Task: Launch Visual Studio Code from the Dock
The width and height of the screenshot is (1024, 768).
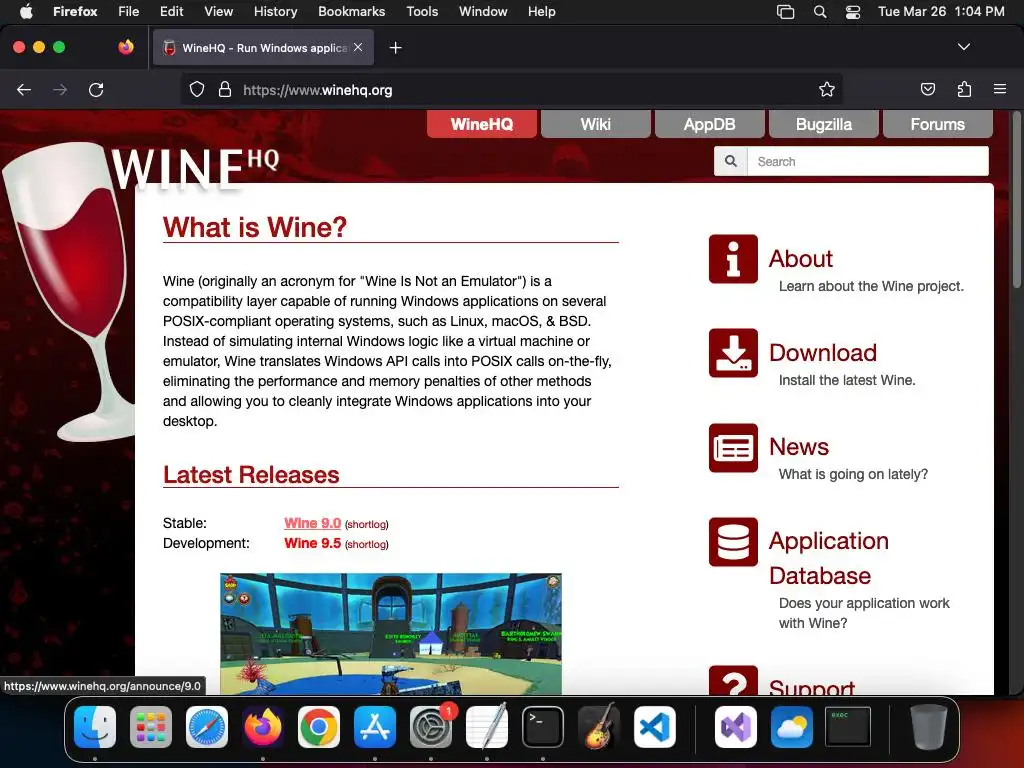Action: coord(654,727)
